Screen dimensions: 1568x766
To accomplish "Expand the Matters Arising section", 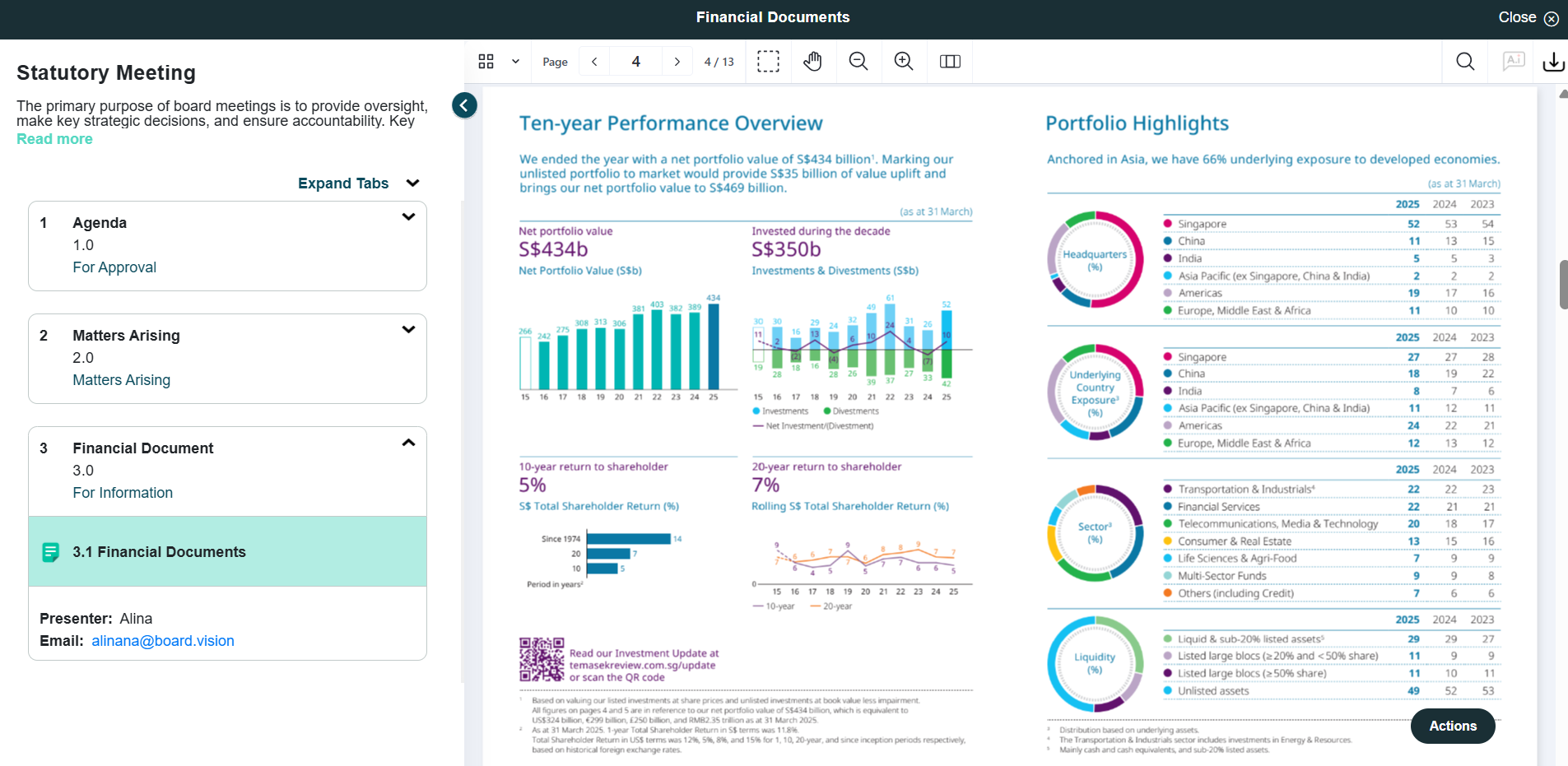I will coord(408,330).
